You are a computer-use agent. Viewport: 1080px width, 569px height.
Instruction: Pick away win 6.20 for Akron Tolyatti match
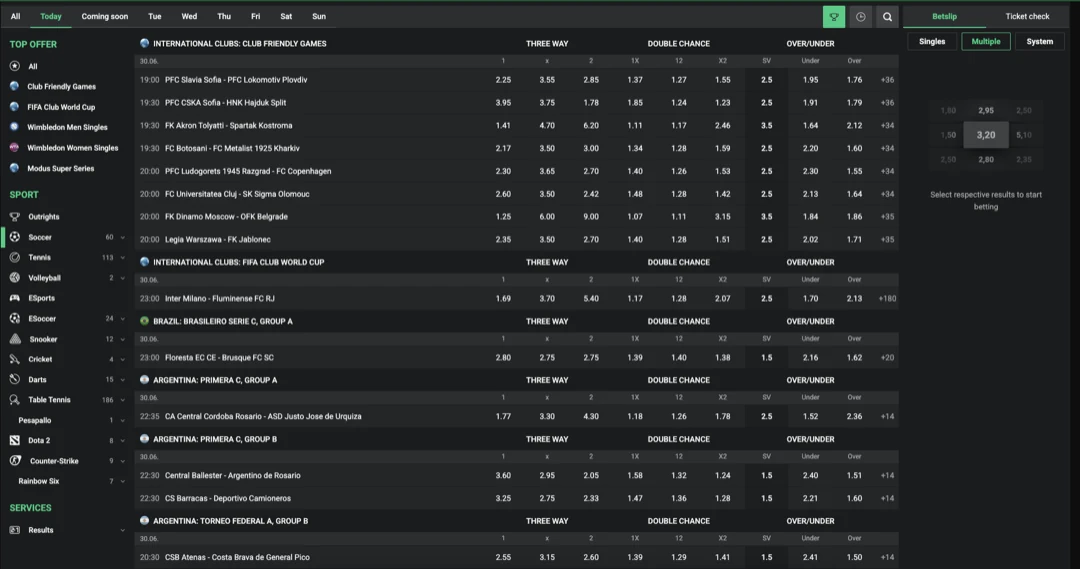tap(590, 125)
